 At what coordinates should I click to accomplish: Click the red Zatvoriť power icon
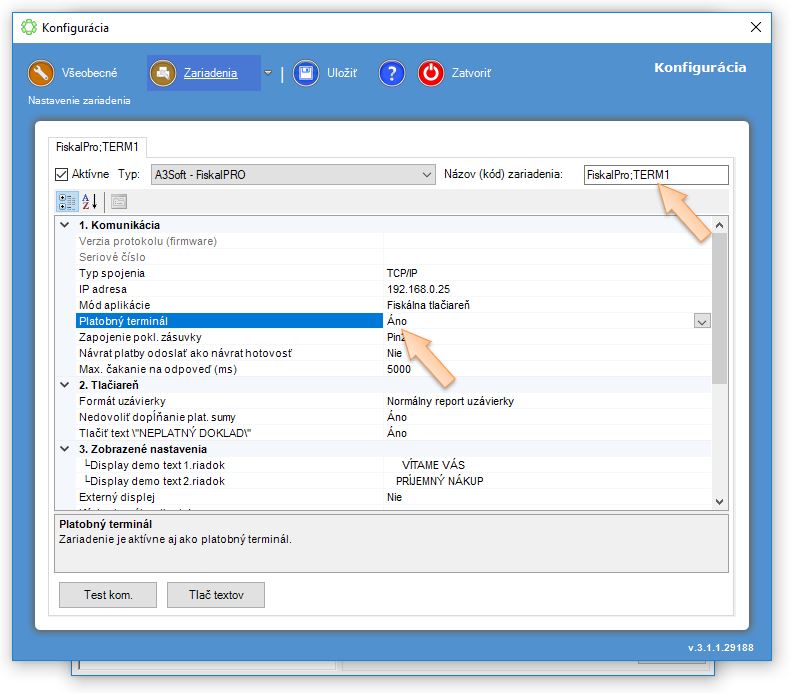click(431, 73)
